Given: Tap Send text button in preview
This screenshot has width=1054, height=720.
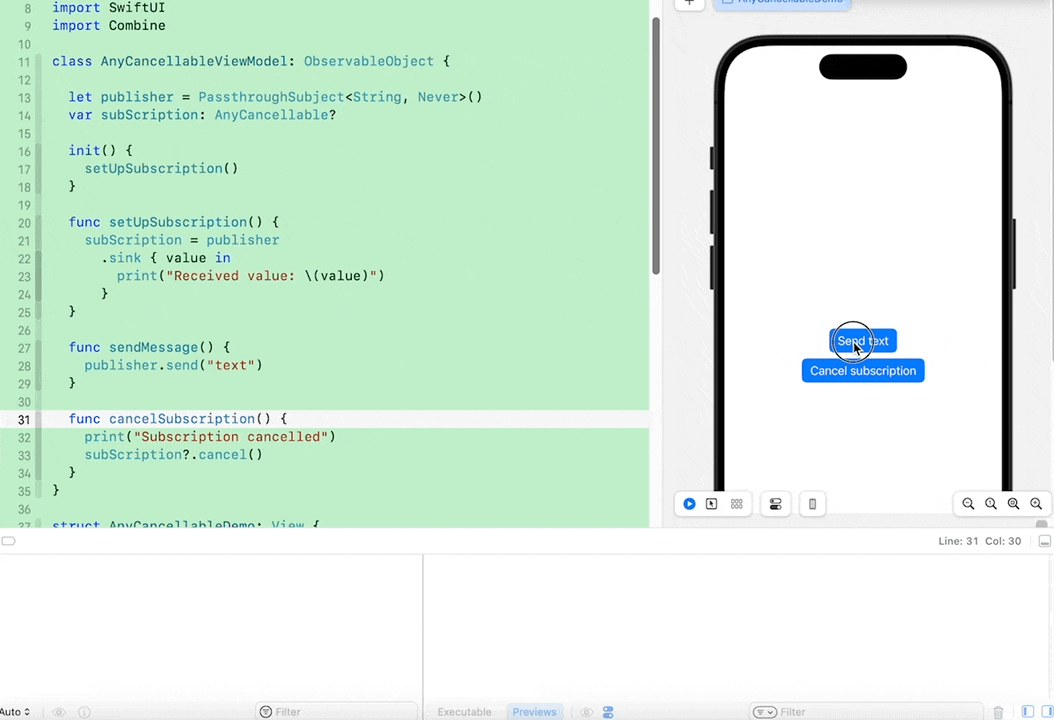Looking at the screenshot, I should click(x=863, y=341).
